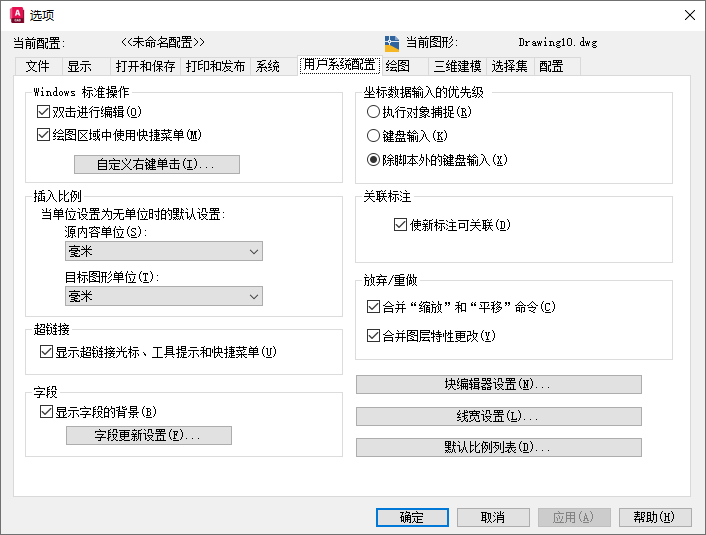Viewport: 706px width, 535px height.
Task: Confirm with the 确定 button
Action: [412, 517]
